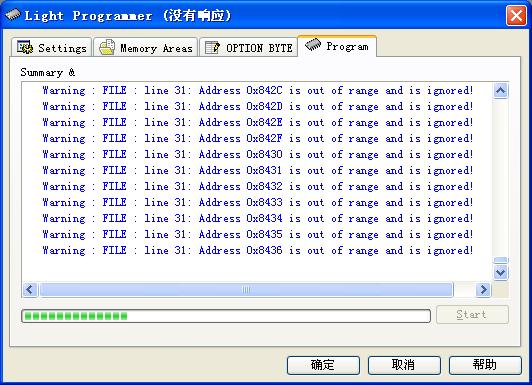Click the horizontal scroll left arrow
Image resolution: width=532 pixels, height=385 pixels.
30,290
